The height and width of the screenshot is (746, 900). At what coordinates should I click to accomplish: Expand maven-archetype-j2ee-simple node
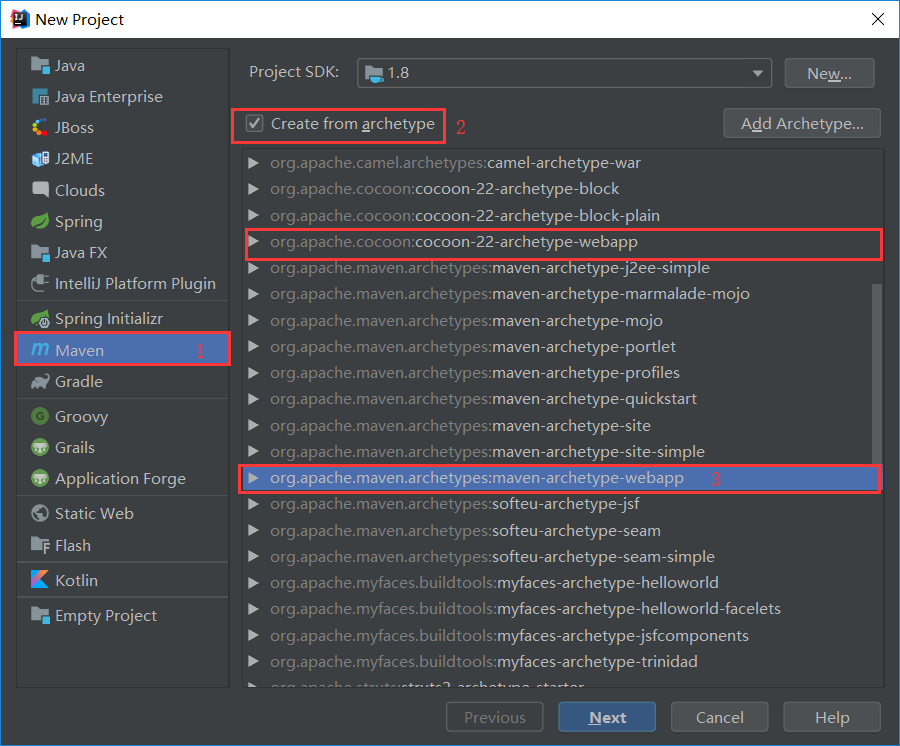pos(253,268)
